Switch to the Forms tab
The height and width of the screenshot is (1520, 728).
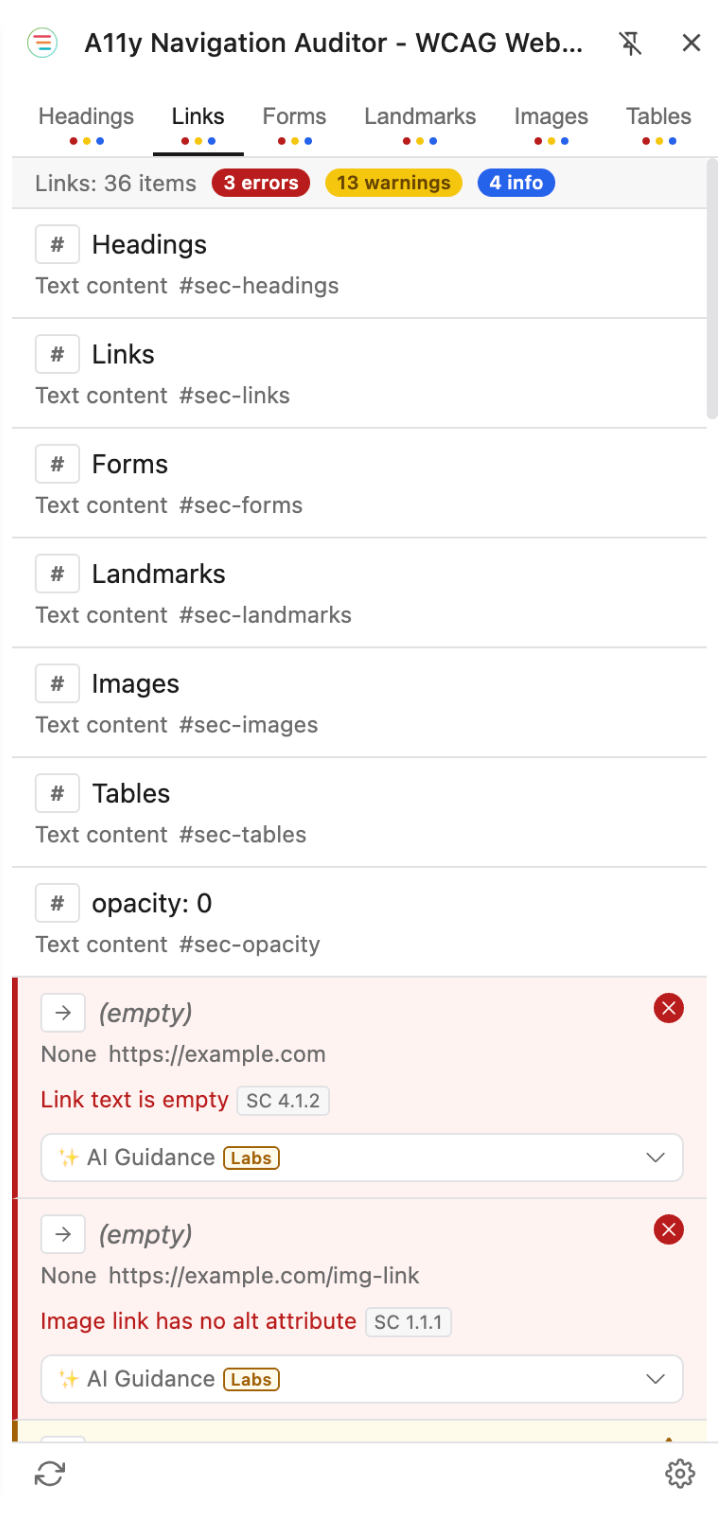294,125
